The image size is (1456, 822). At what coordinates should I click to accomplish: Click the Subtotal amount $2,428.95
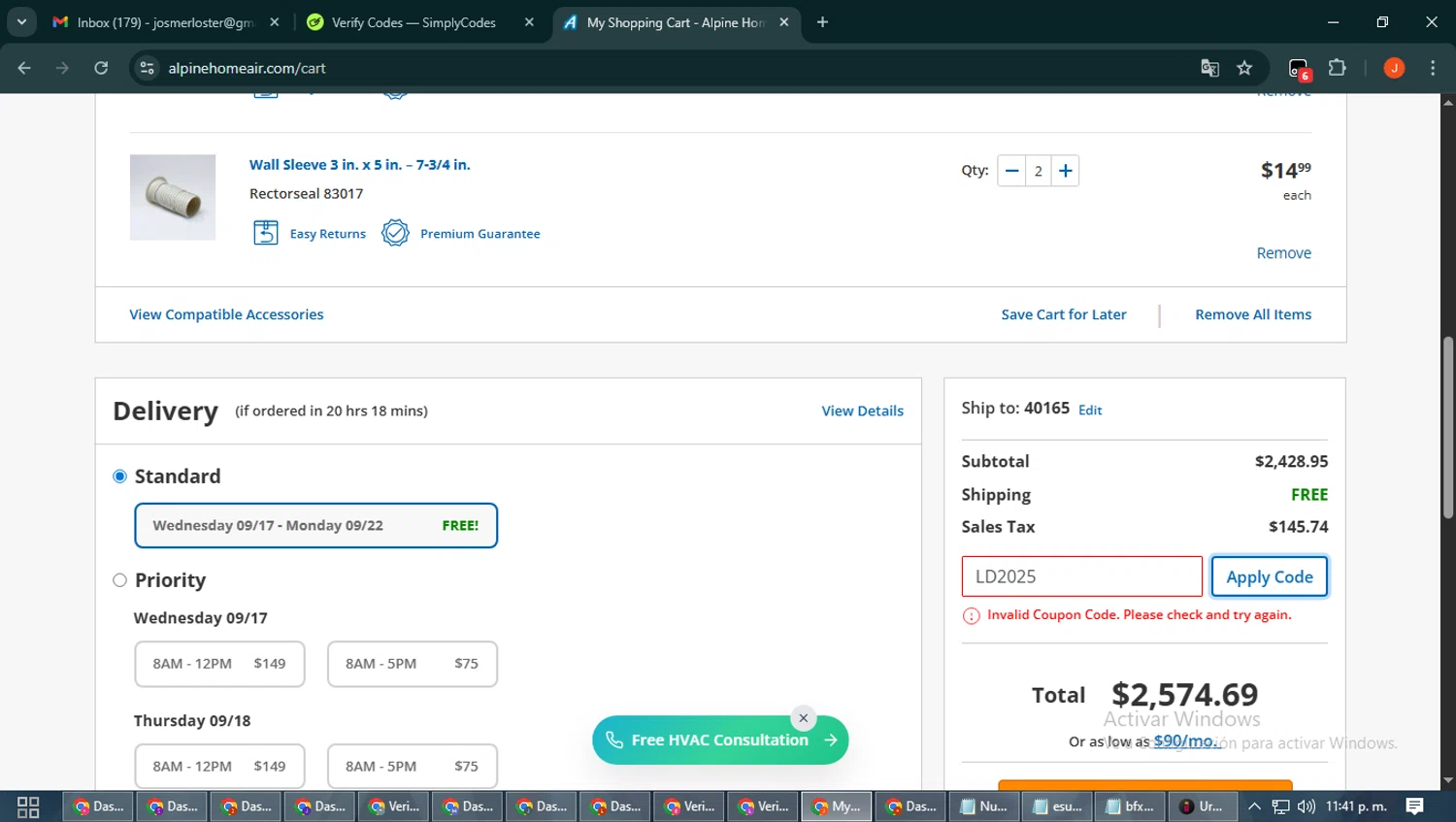1291,462
